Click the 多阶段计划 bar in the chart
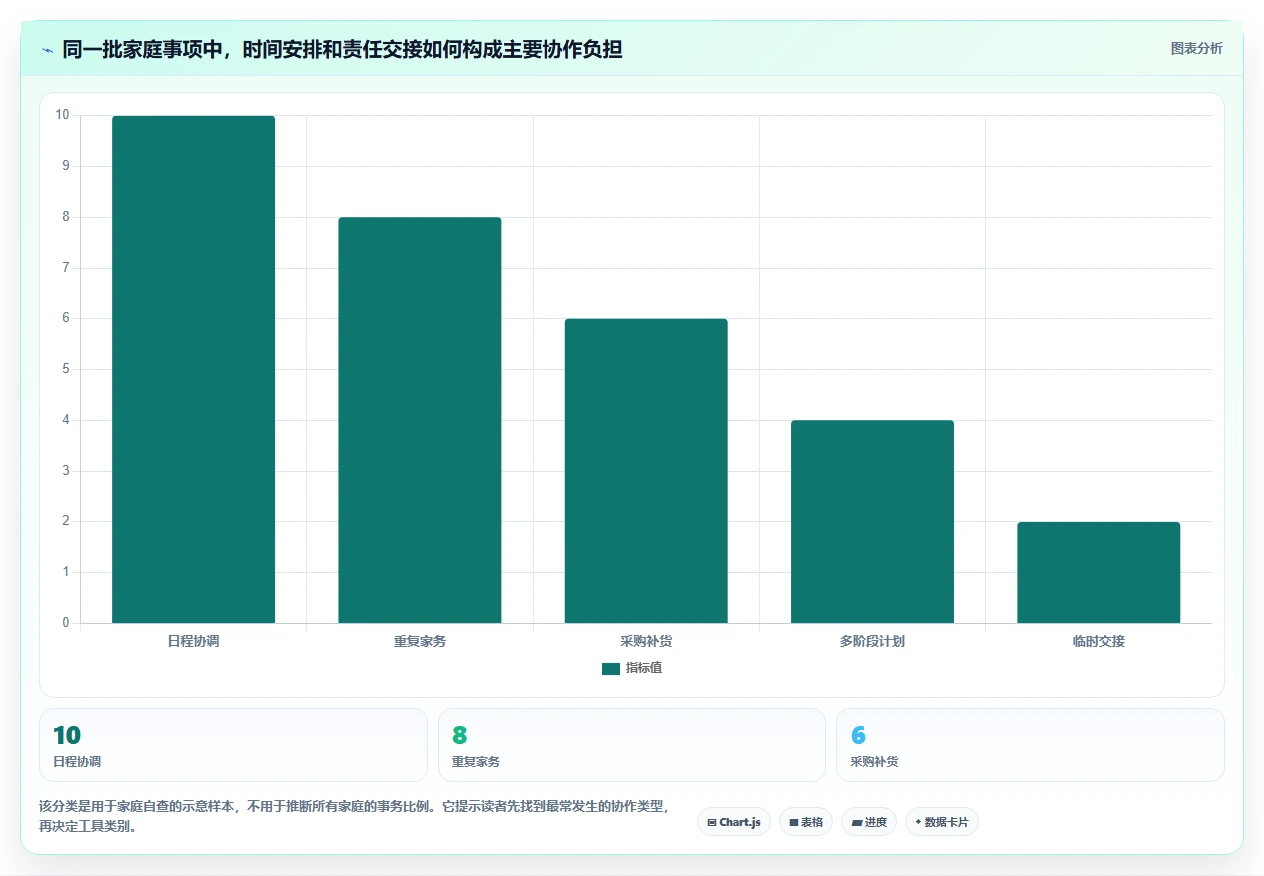The width and height of the screenshot is (1264, 876). 872,522
